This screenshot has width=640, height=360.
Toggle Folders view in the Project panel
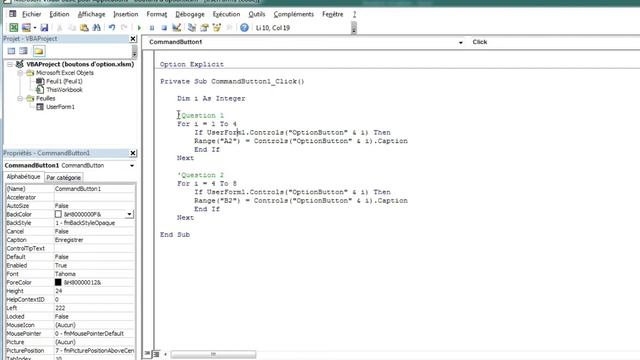click(x=39, y=51)
